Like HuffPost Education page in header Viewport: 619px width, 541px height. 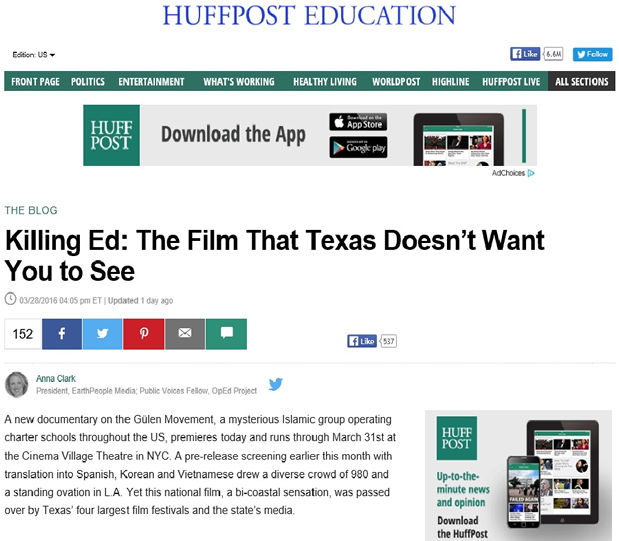(x=525, y=54)
